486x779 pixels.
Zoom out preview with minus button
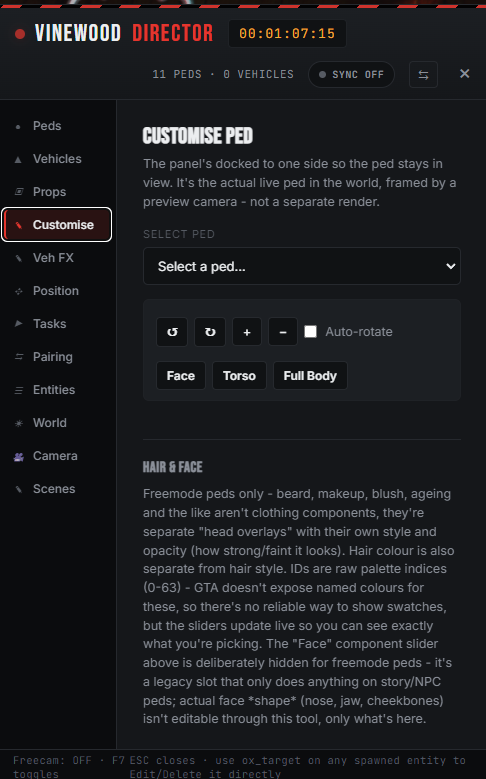pos(283,332)
